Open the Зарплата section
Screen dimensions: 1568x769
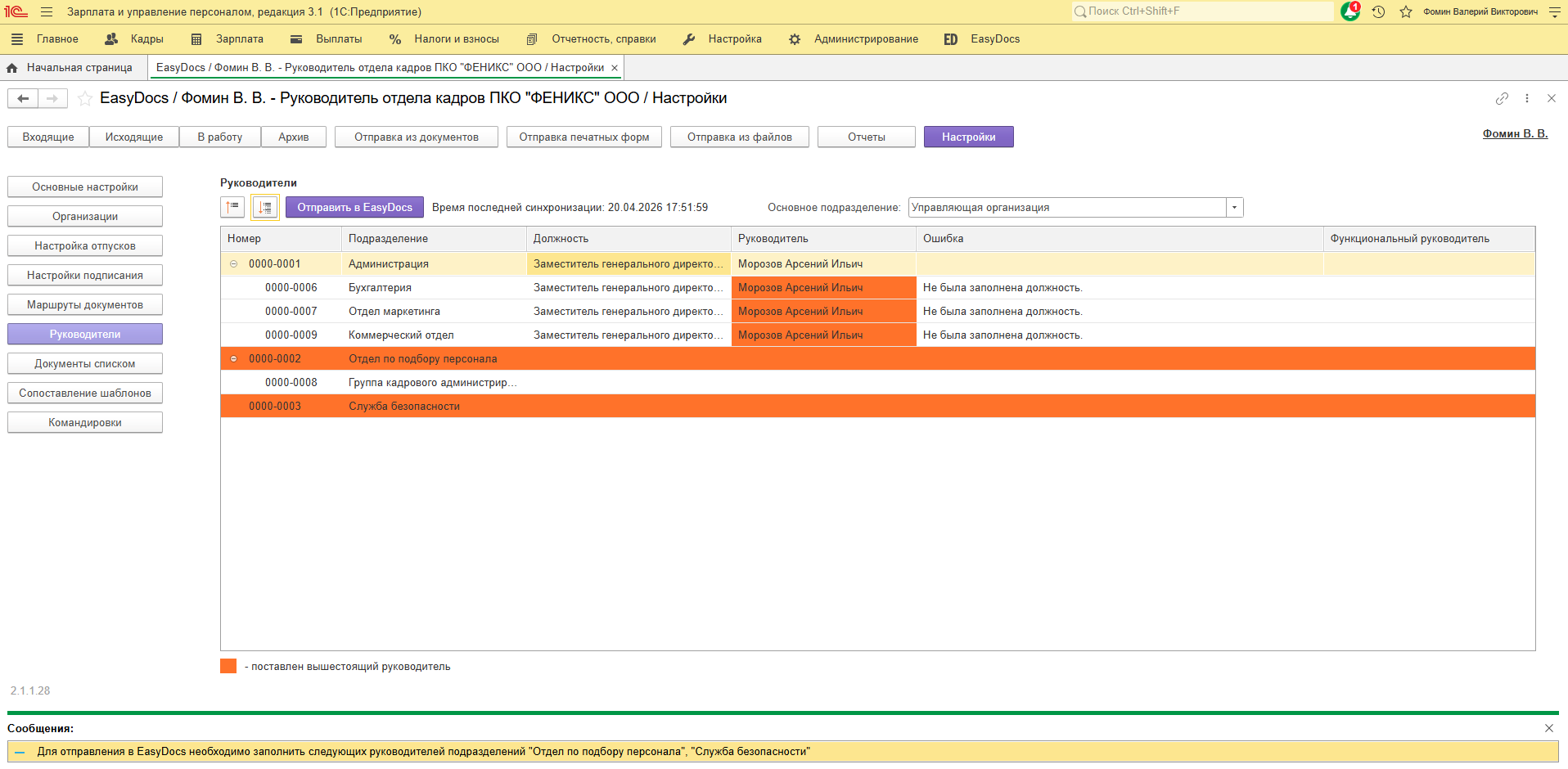240,39
